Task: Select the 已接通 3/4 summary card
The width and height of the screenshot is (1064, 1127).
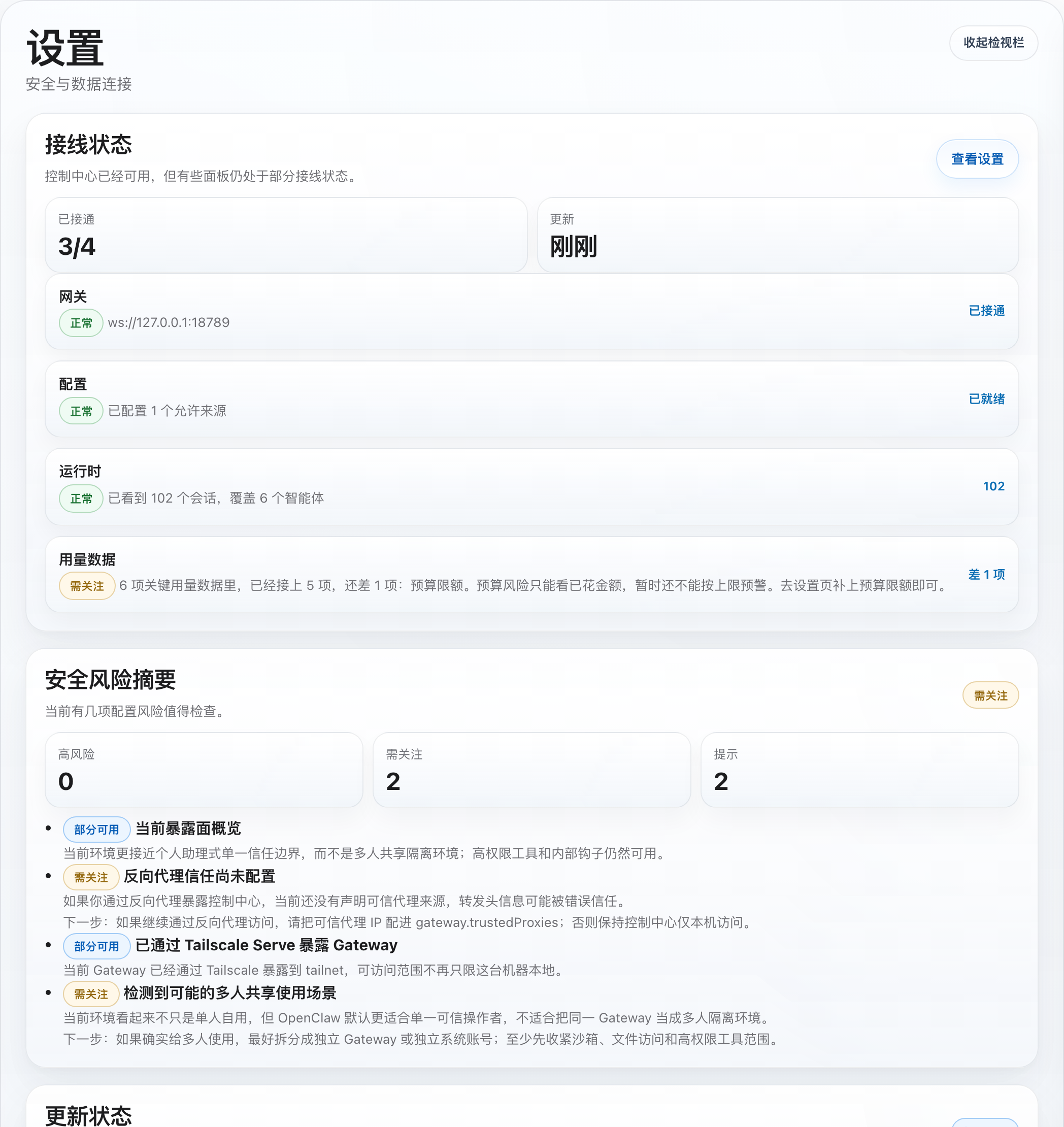Action: coord(287,235)
